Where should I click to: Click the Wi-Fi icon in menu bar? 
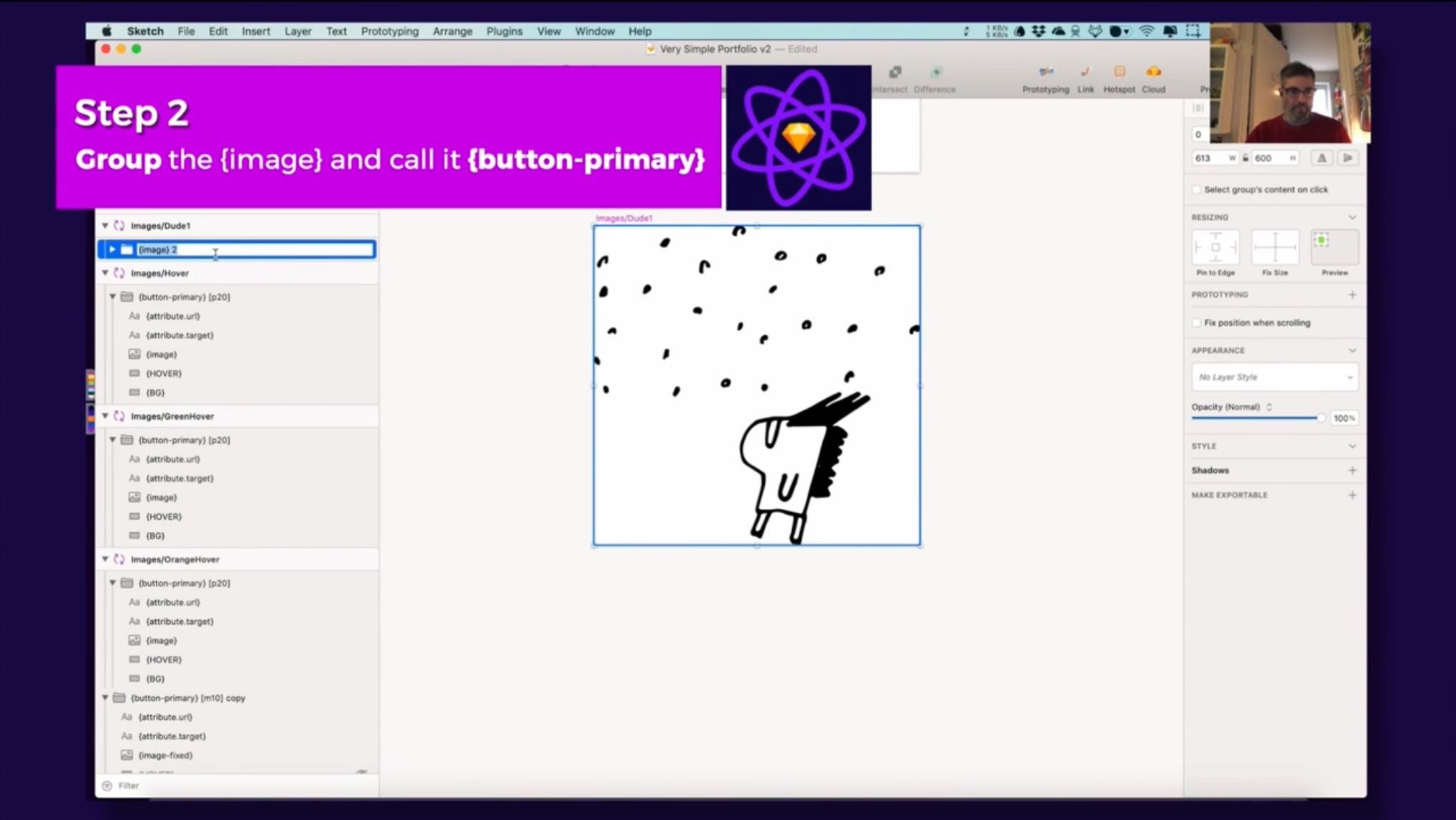tap(1146, 31)
